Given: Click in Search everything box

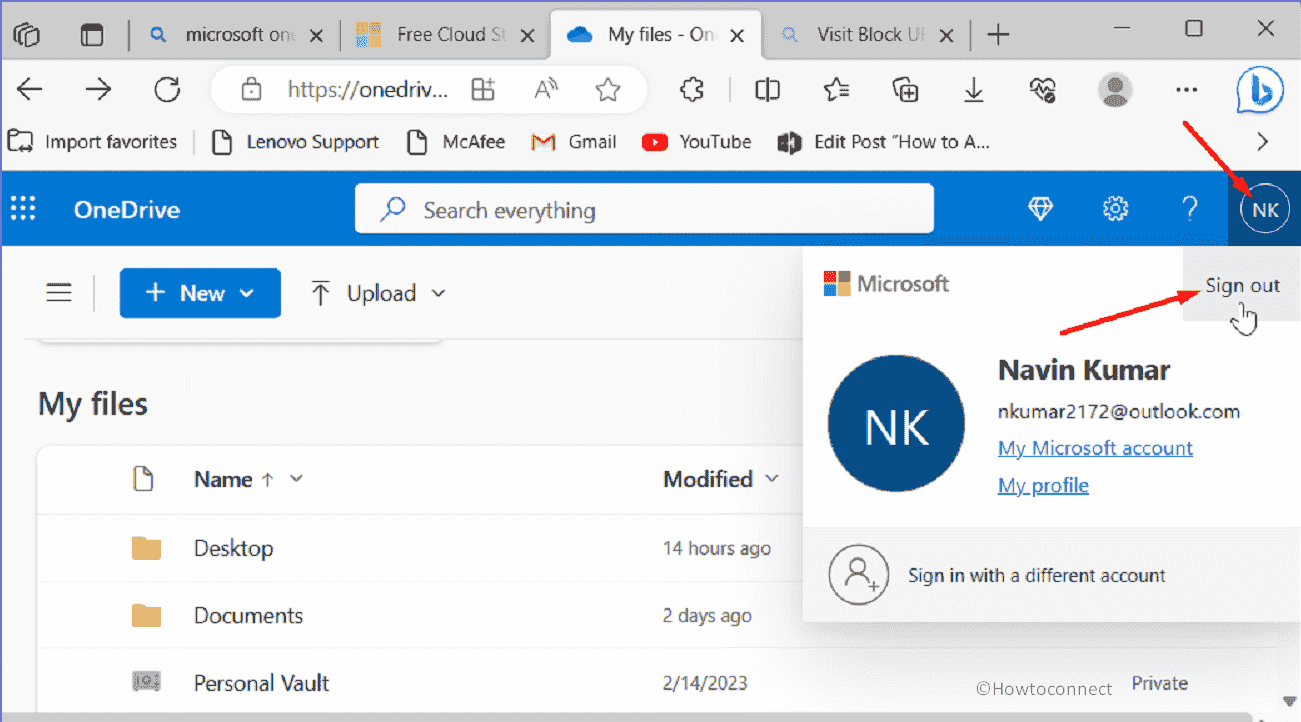Looking at the screenshot, I should point(644,210).
